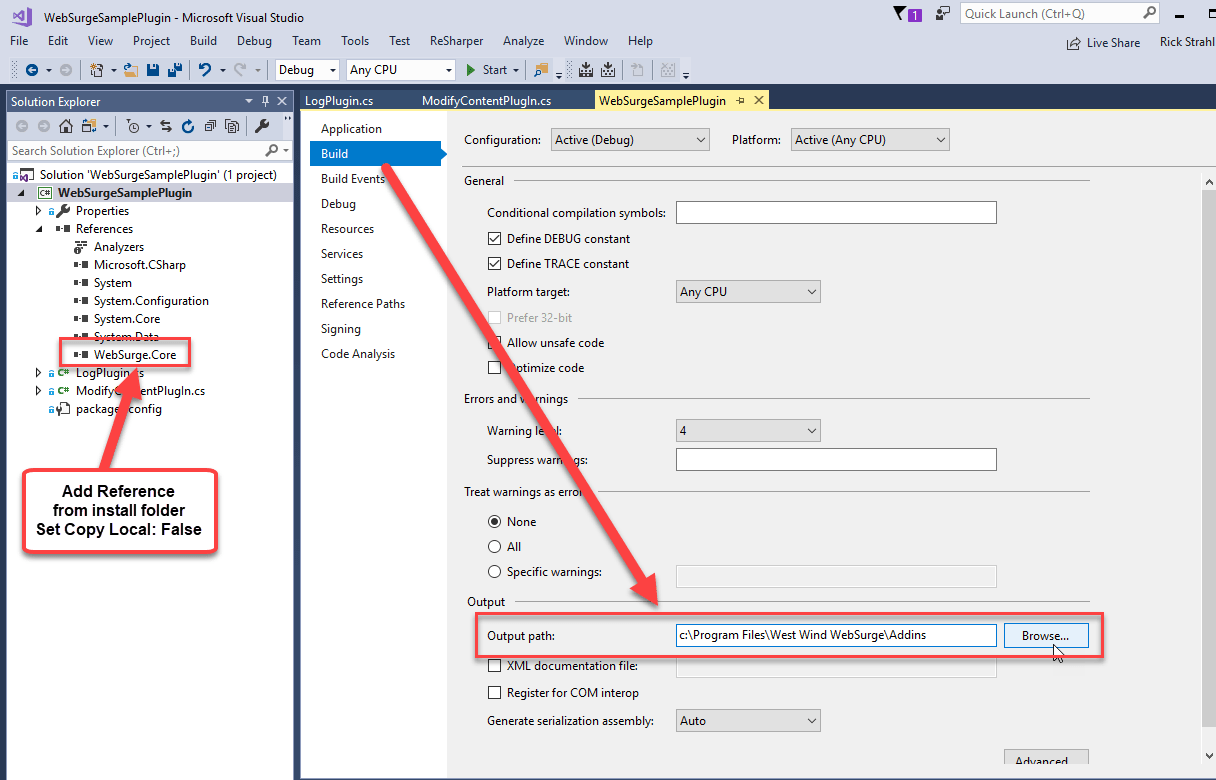Expand the Properties node in Solution Explorer
1216x780 pixels.
(x=39, y=211)
